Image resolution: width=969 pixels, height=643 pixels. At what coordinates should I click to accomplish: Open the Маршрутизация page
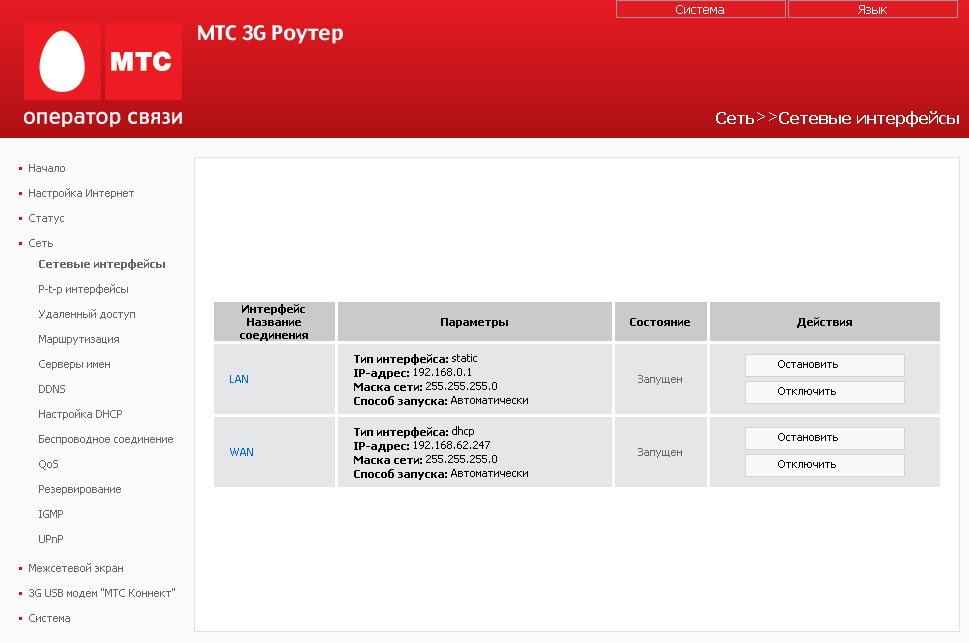pos(79,339)
